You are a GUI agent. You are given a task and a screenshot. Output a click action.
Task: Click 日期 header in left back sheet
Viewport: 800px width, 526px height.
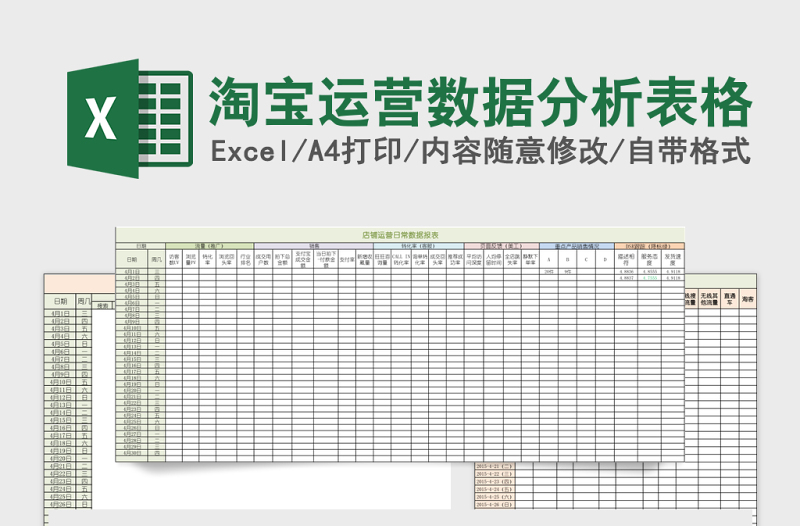pyautogui.click(x=60, y=301)
